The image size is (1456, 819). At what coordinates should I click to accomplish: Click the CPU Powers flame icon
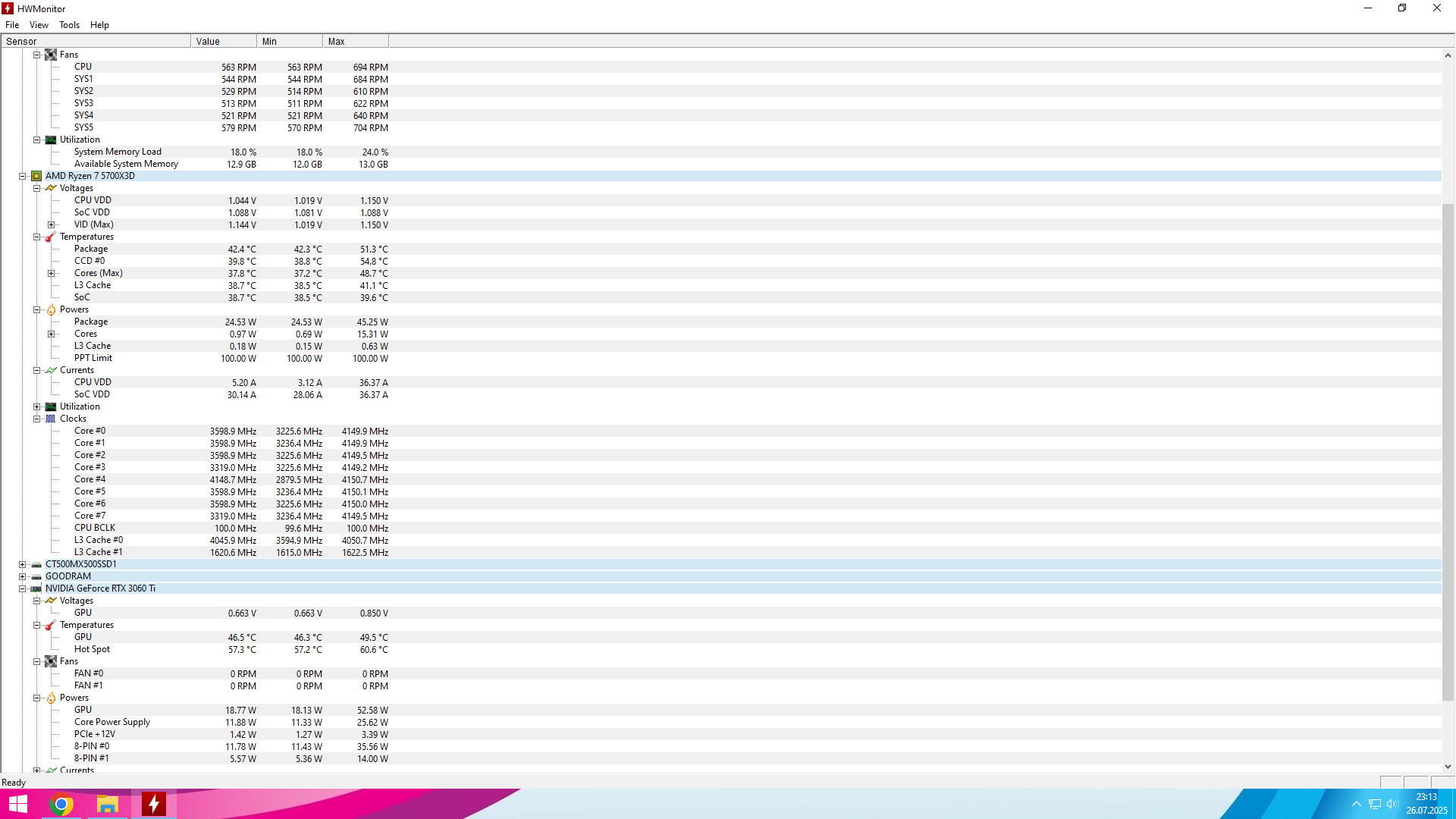point(51,309)
